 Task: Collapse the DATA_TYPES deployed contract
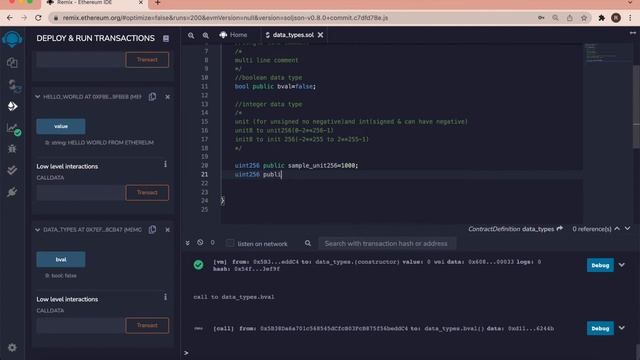[x=38, y=230]
